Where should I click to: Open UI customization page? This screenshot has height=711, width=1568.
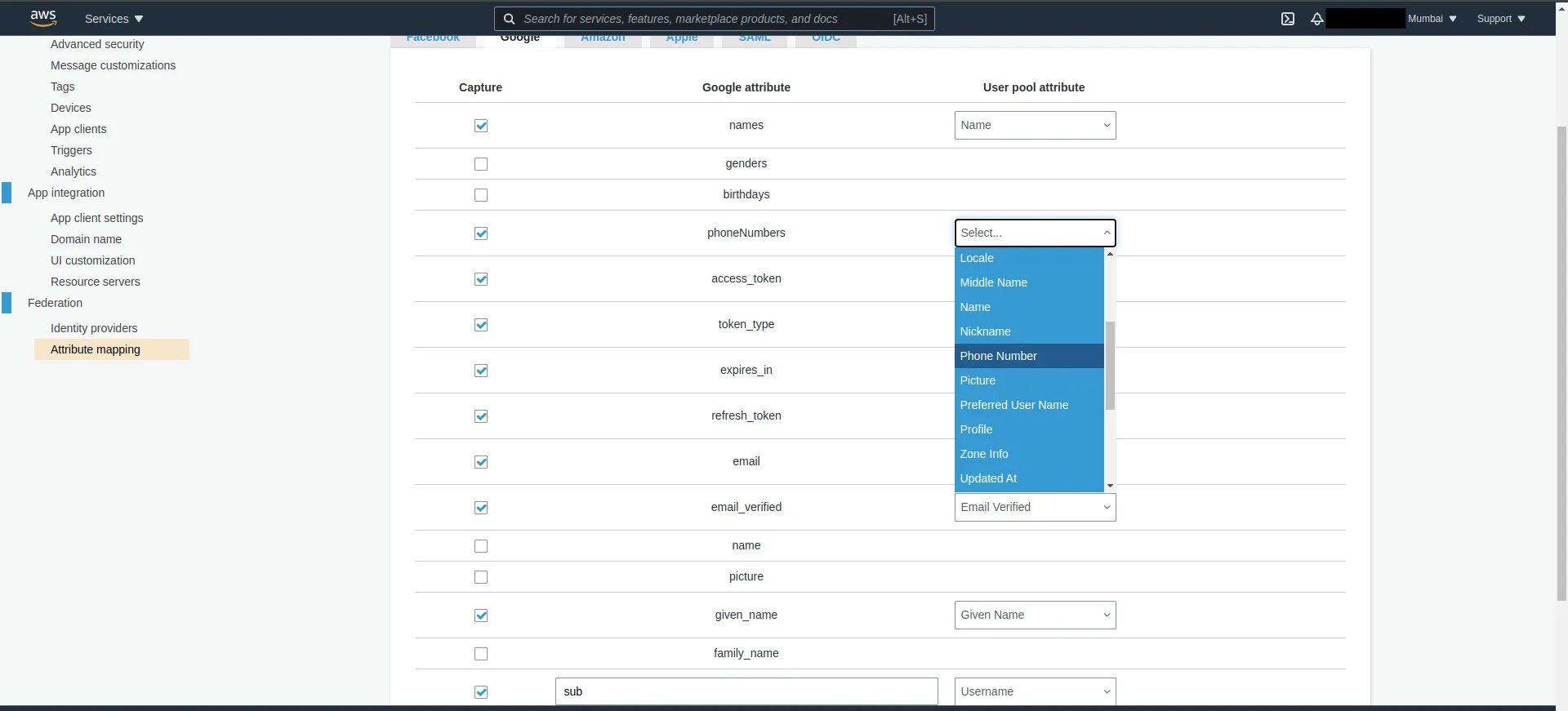93,260
